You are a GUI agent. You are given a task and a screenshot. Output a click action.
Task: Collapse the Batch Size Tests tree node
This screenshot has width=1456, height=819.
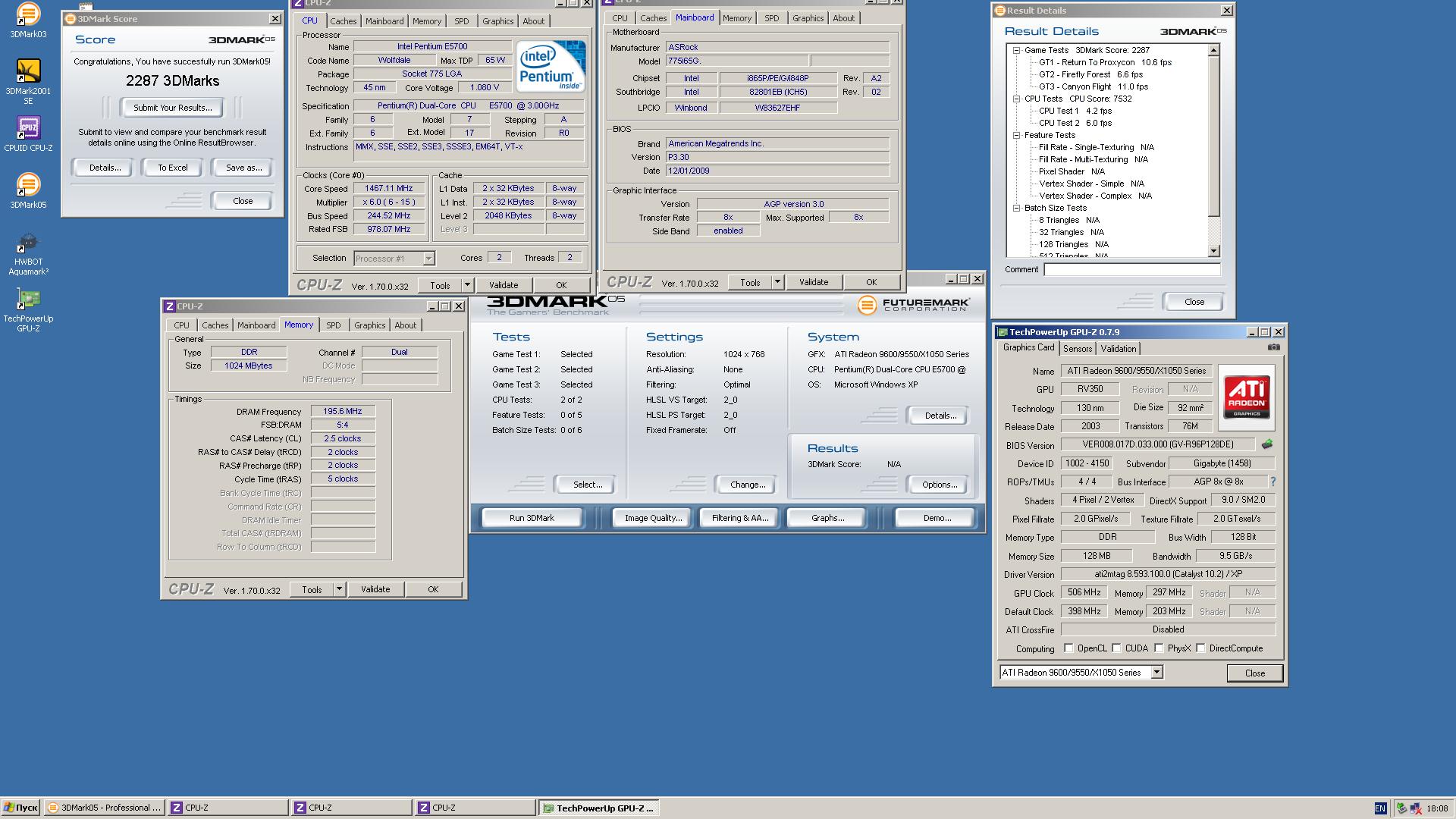(1016, 208)
